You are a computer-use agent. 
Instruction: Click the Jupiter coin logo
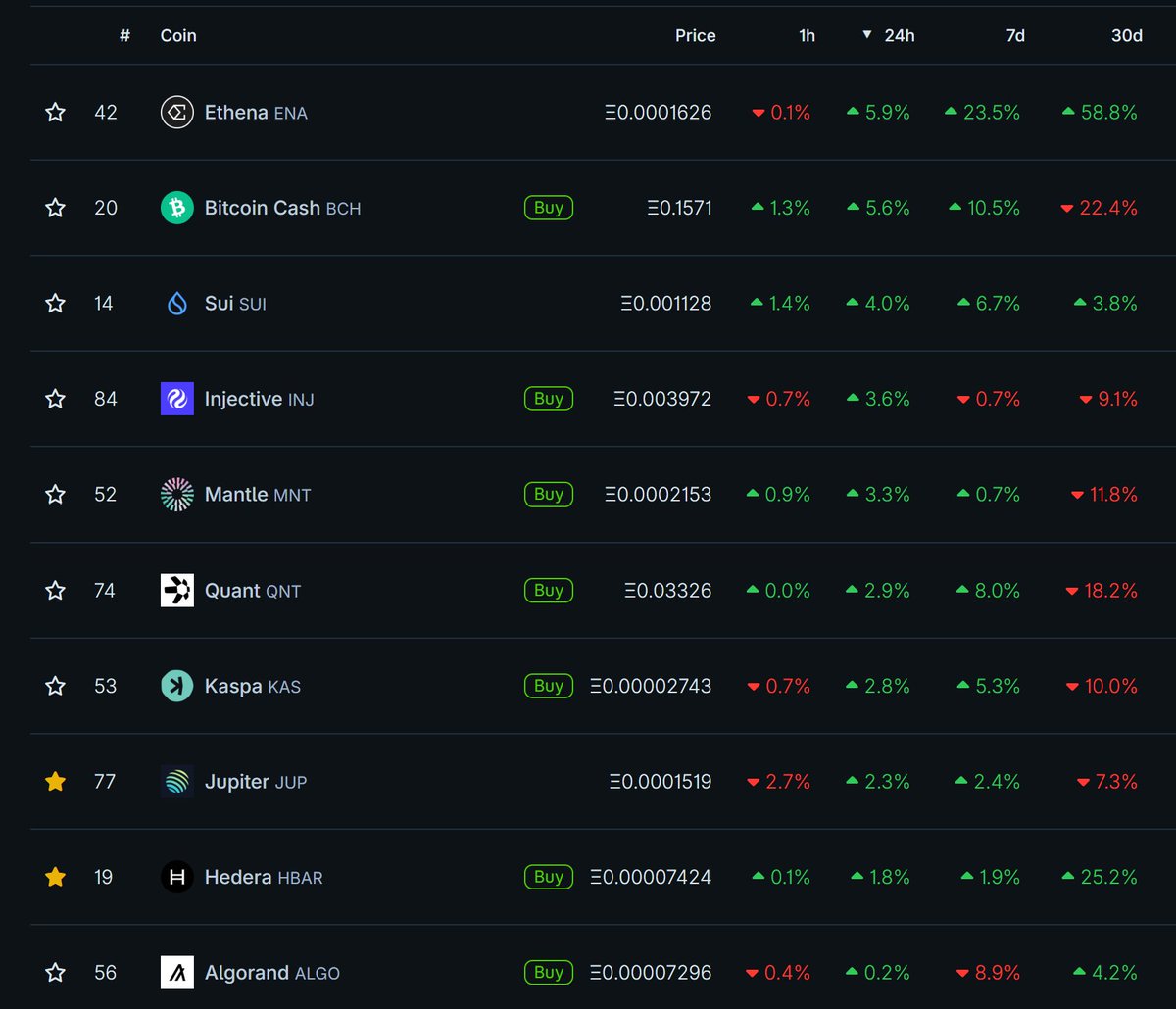click(177, 782)
